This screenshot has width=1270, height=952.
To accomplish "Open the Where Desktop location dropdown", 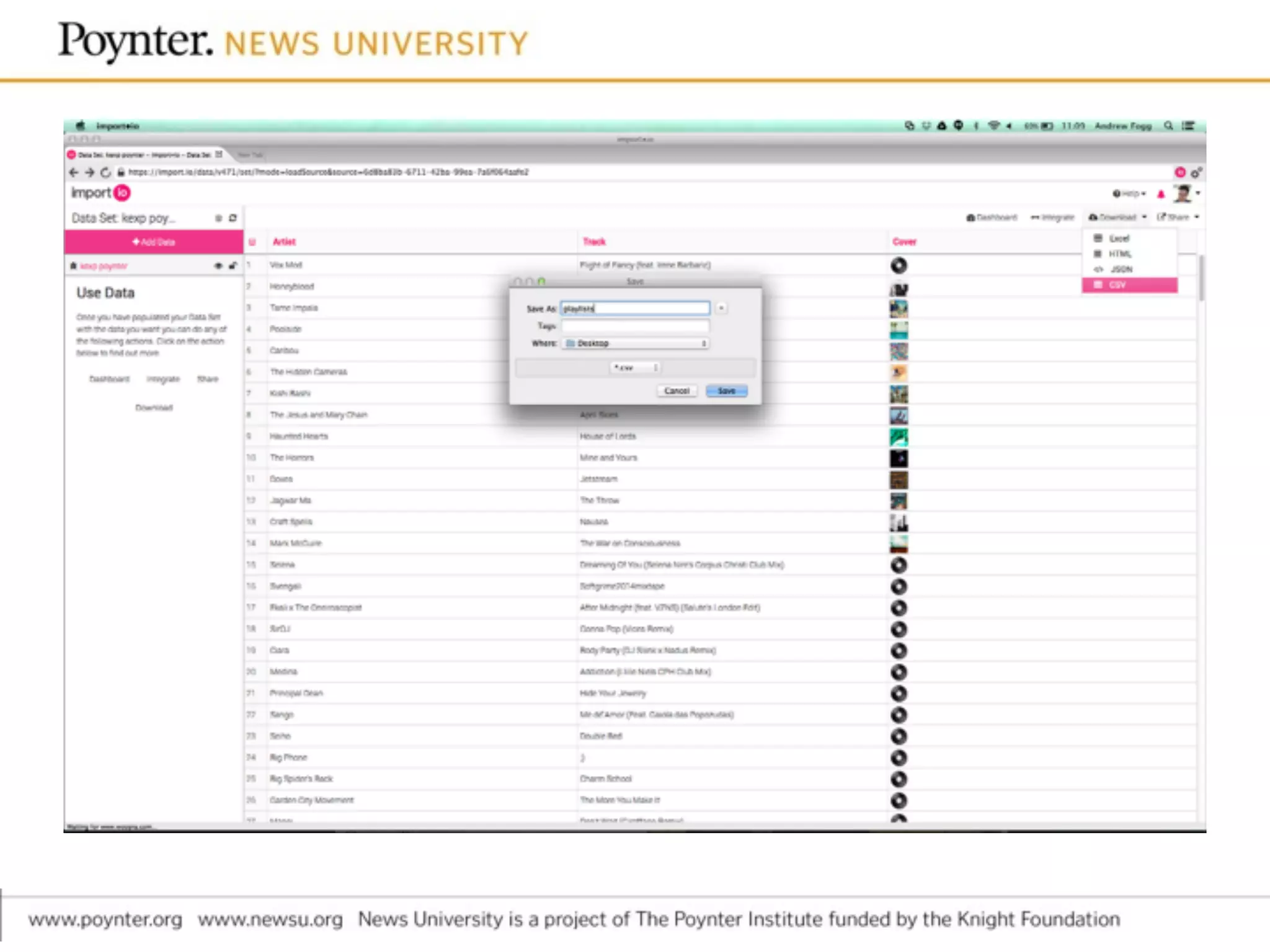I will (x=636, y=343).
